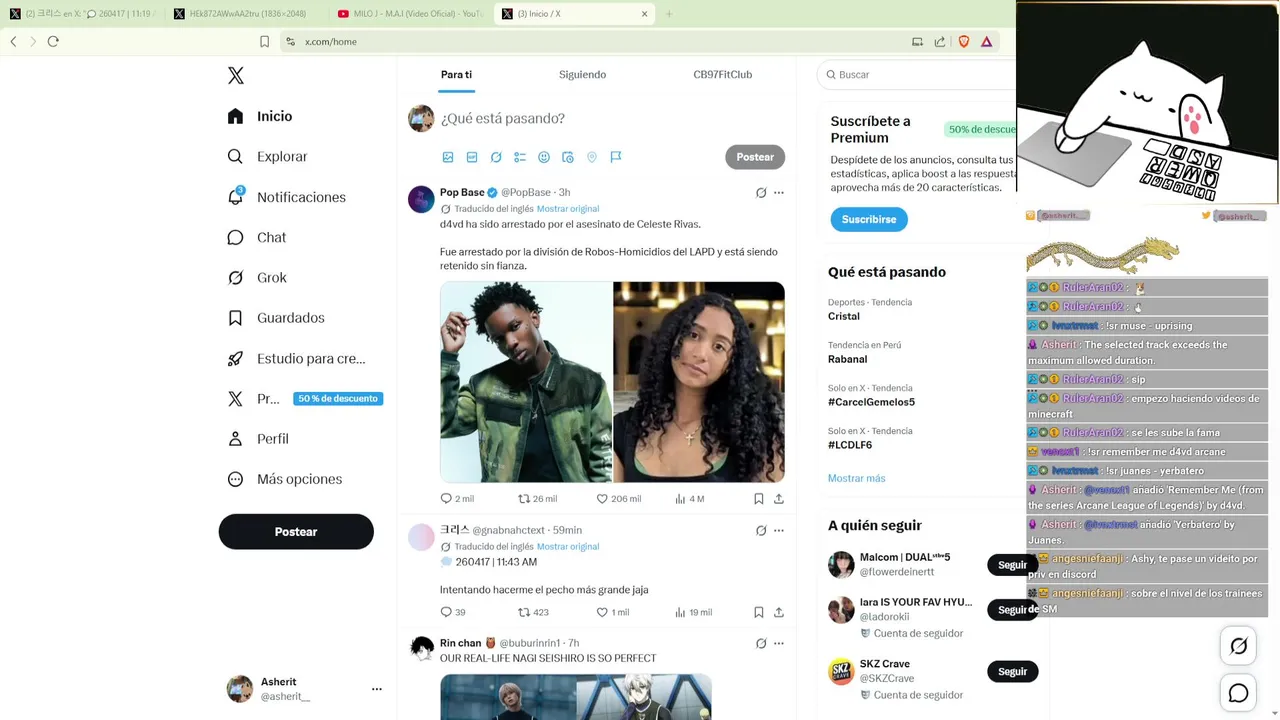Click the sidebar Postear button
This screenshot has height=720, width=1280.
click(296, 532)
